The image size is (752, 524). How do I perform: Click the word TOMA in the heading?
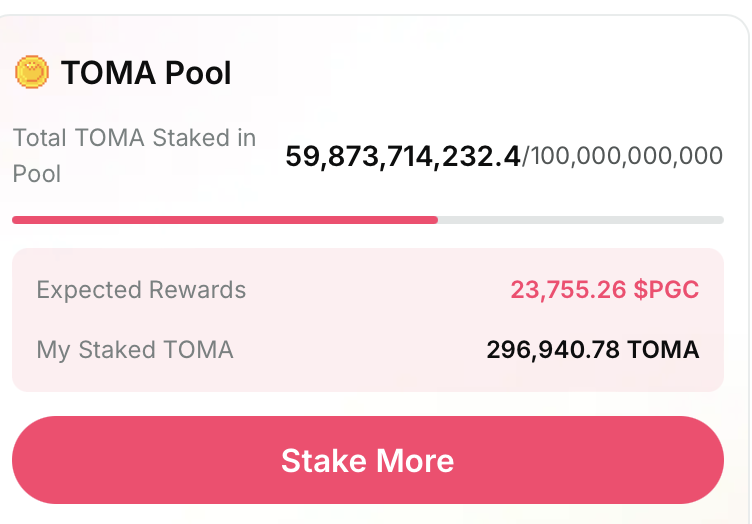109,73
